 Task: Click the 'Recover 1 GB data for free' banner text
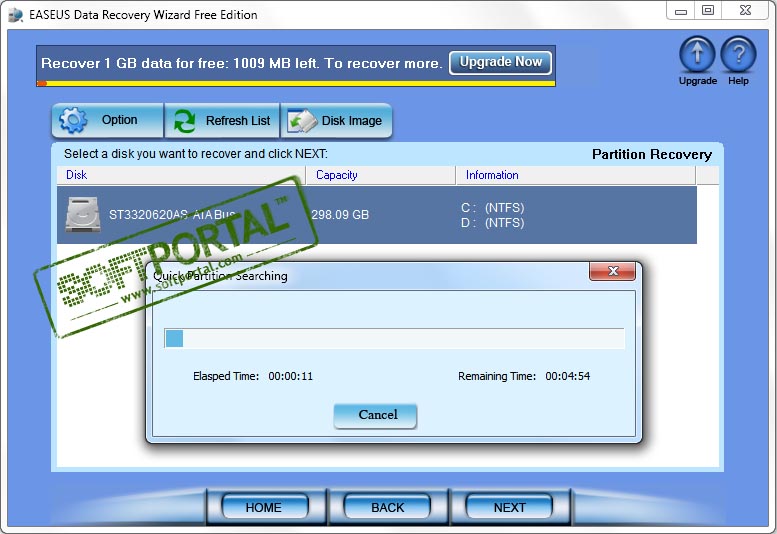[x=241, y=63]
